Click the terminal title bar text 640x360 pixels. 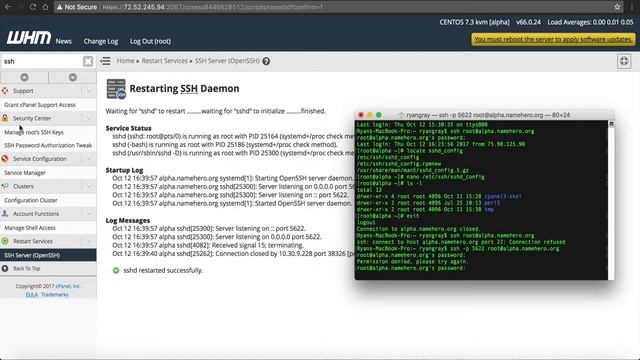tap(488, 115)
